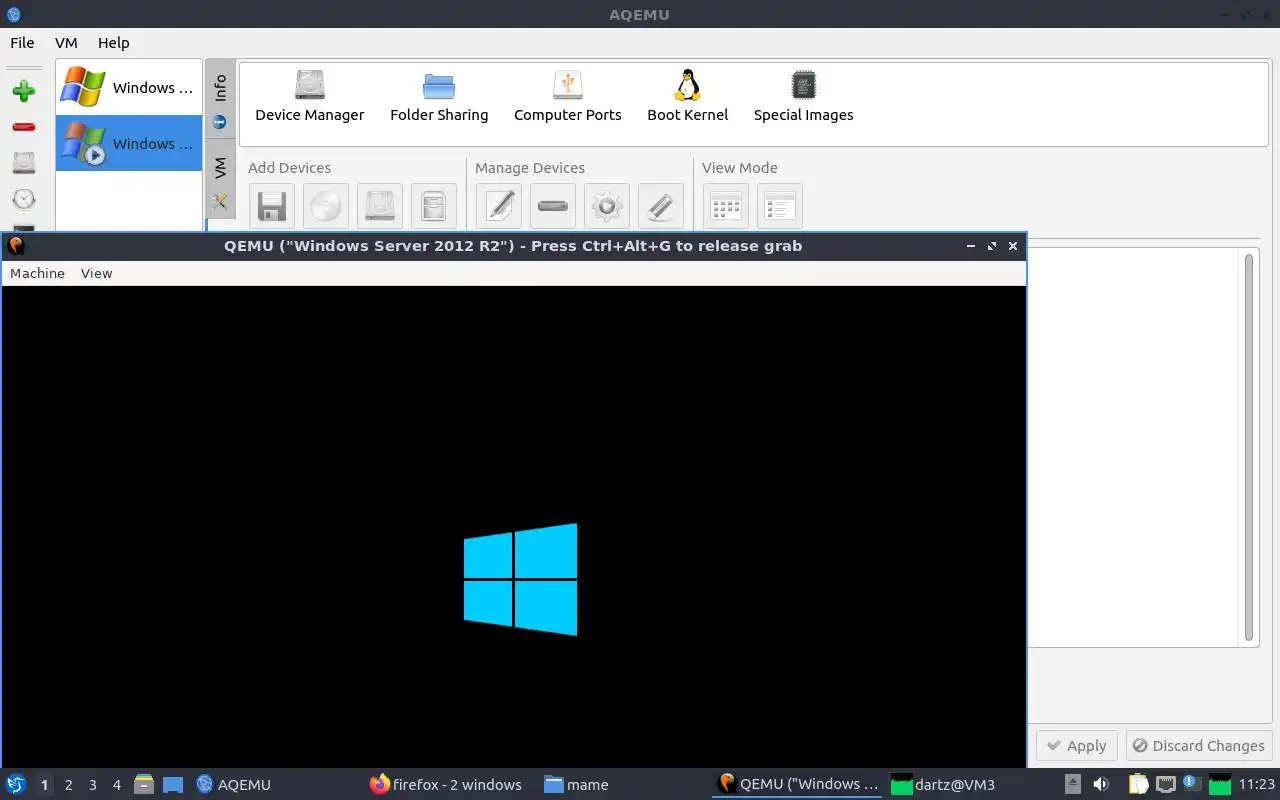This screenshot has width=1280, height=800.
Task: Delete VM using the red minus icon
Action: [x=24, y=127]
